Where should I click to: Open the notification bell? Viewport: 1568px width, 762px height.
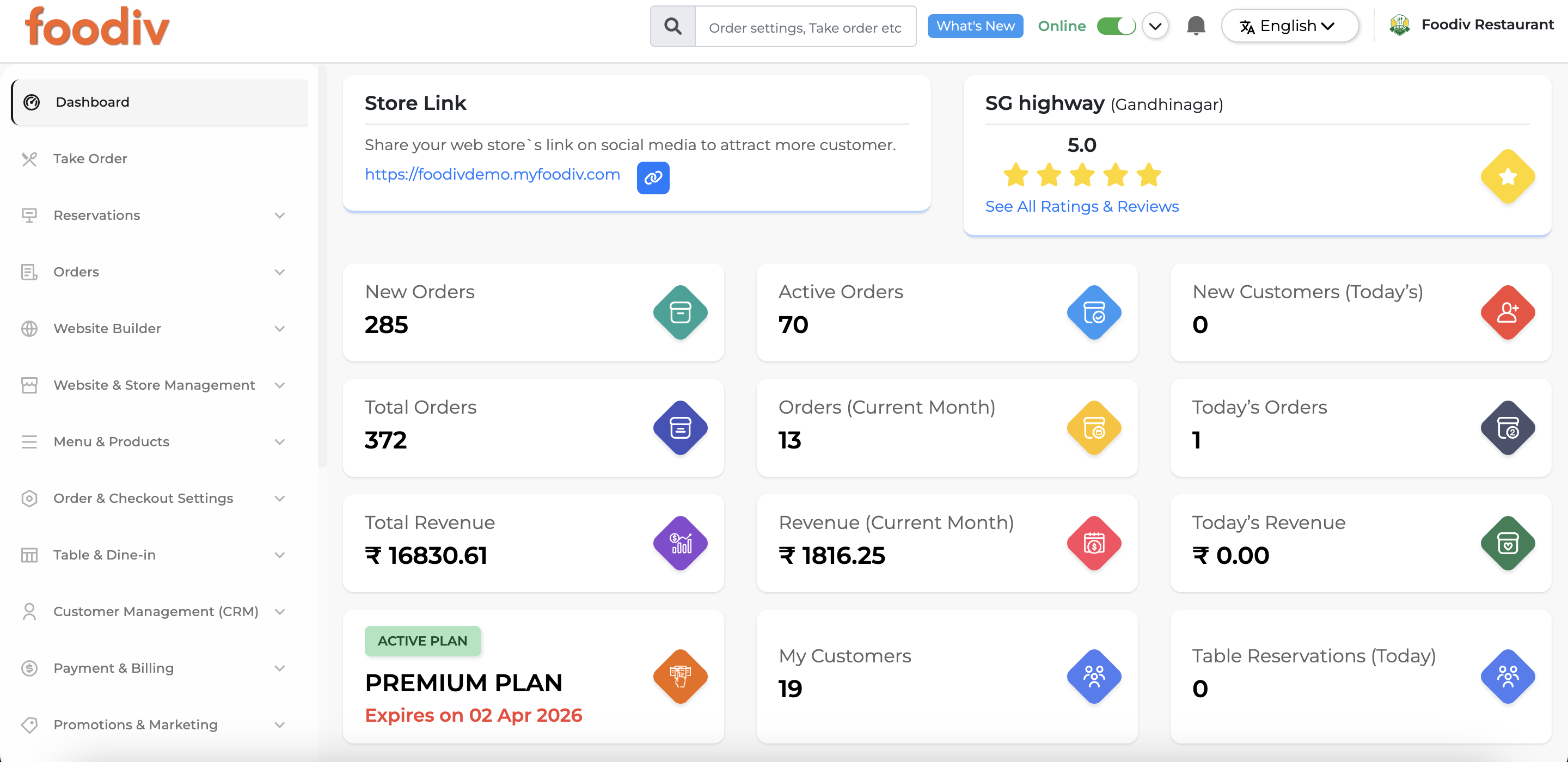point(1196,26)
